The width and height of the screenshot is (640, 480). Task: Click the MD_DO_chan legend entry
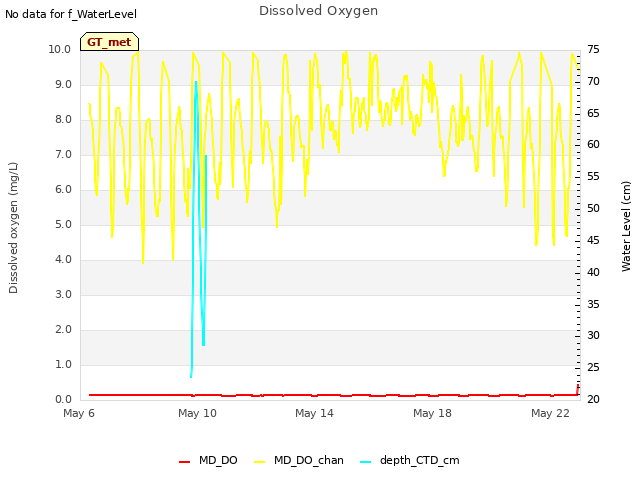[x=299, y=460]
